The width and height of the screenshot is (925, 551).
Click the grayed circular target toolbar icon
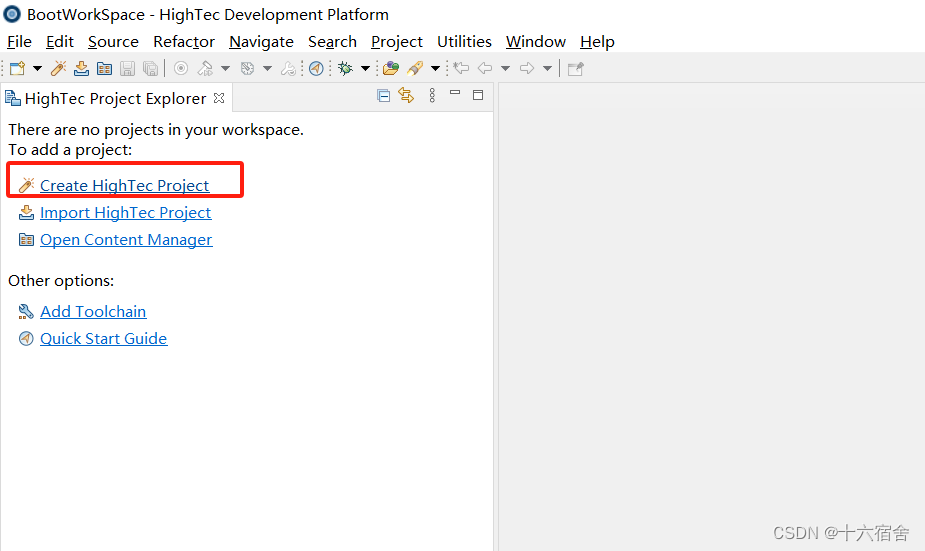181,68
